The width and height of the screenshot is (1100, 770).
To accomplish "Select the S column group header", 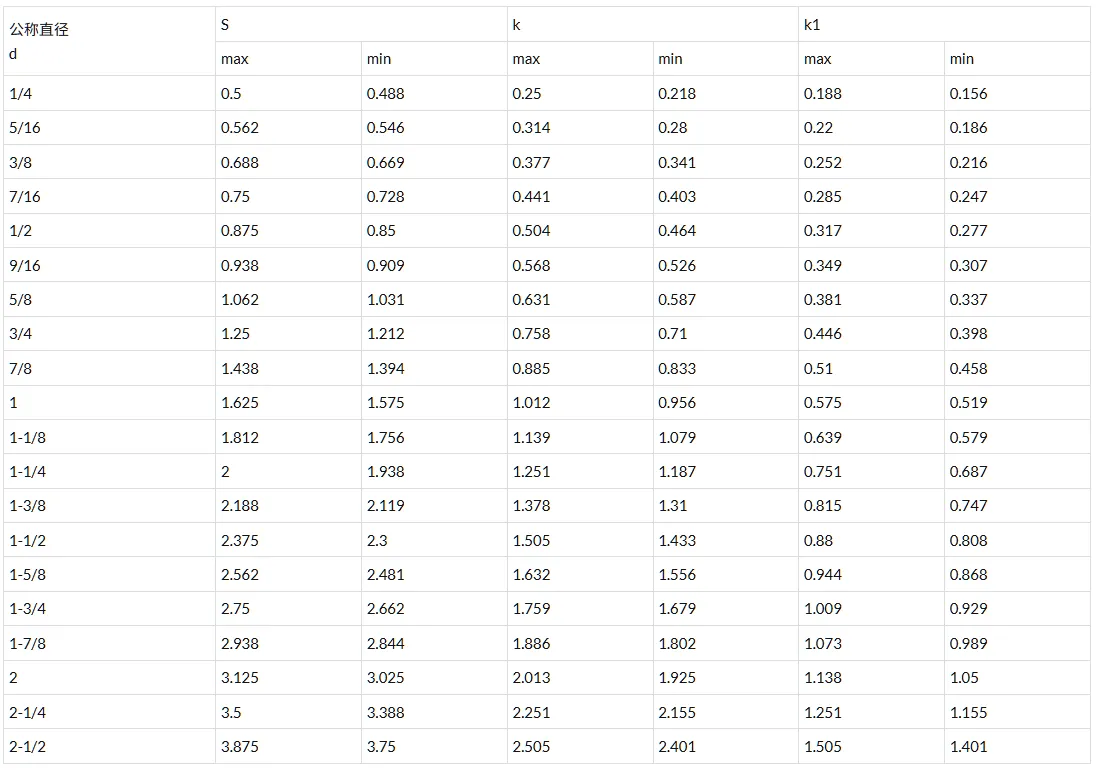I will (361, 25).
